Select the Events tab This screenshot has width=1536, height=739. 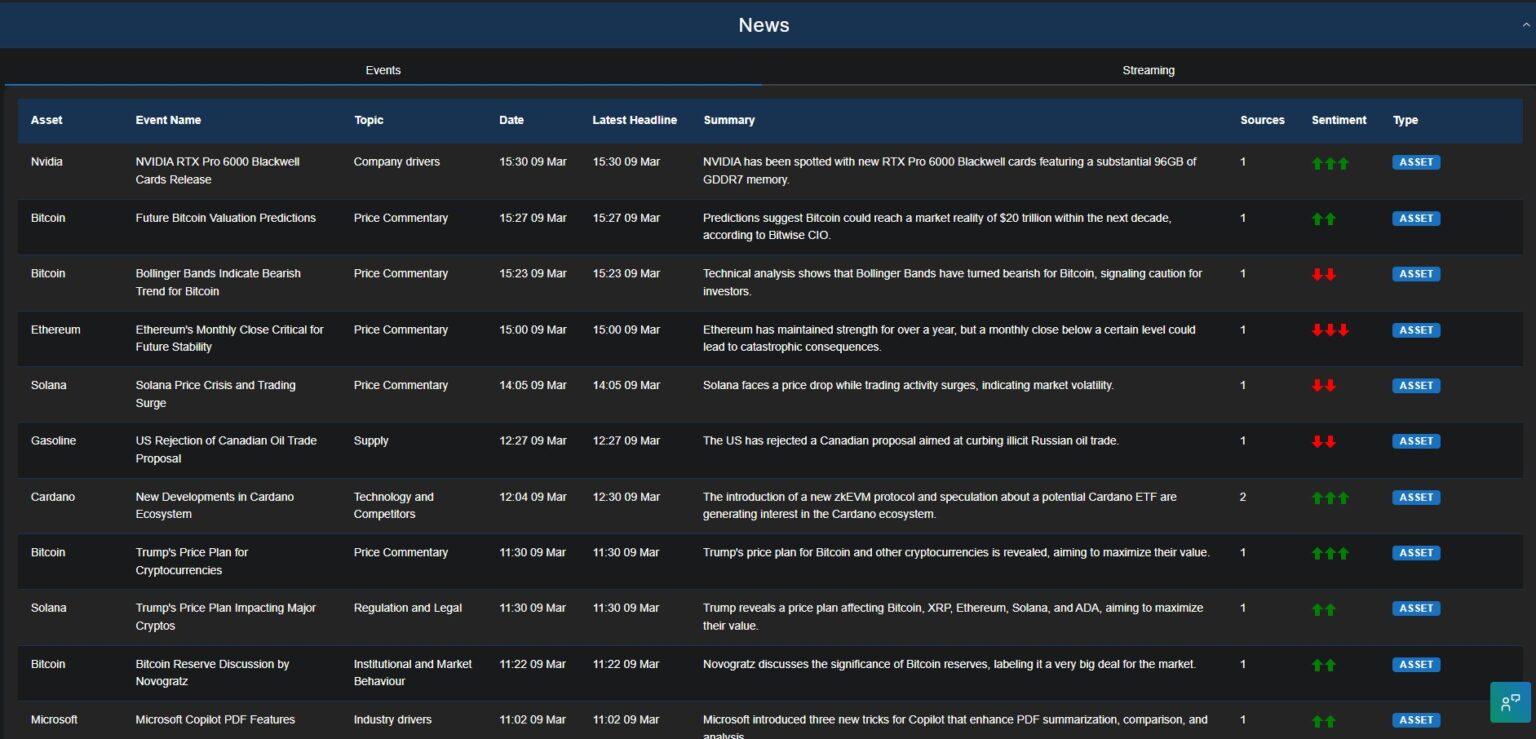(383, 70)
